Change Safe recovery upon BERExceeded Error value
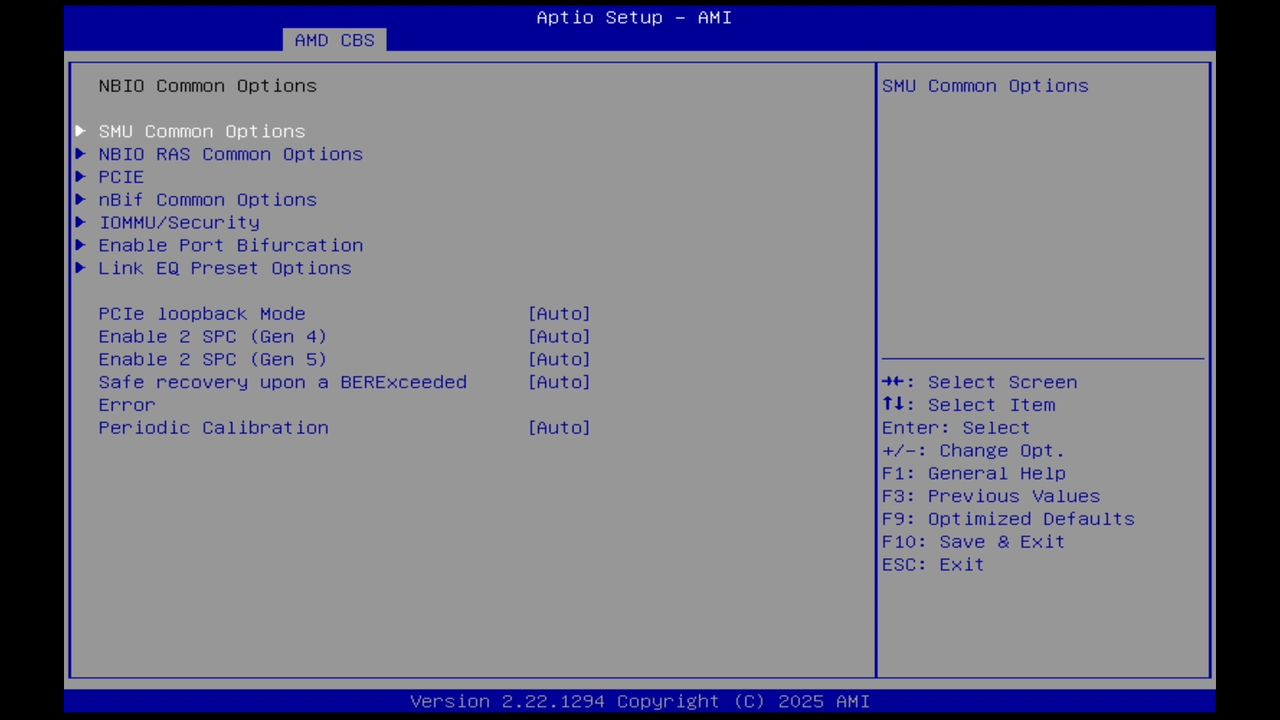The width and height of the screenshot is (1280, 720). click(559, 382)
